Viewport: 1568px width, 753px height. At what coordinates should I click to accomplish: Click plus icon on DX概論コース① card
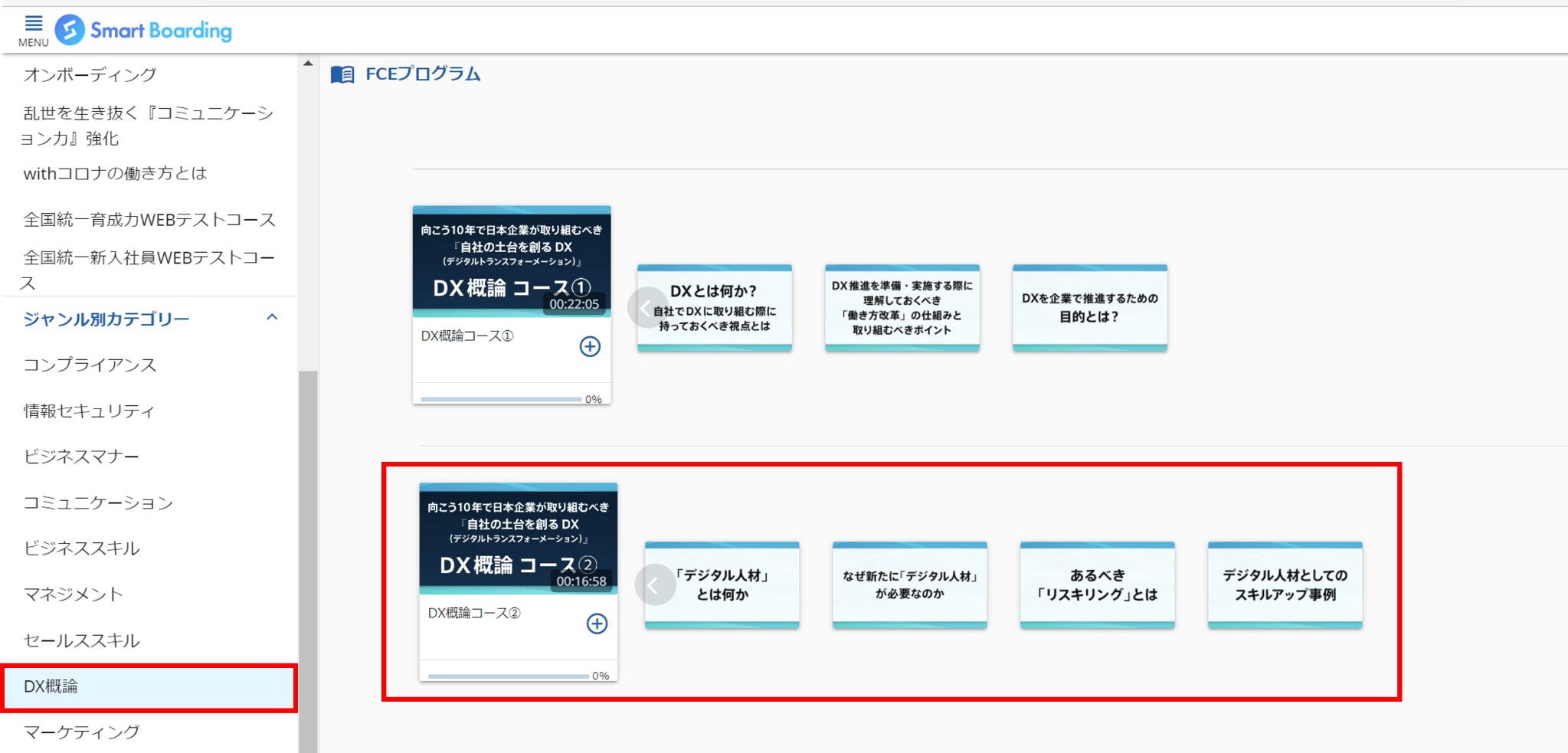tap(589, 346)
